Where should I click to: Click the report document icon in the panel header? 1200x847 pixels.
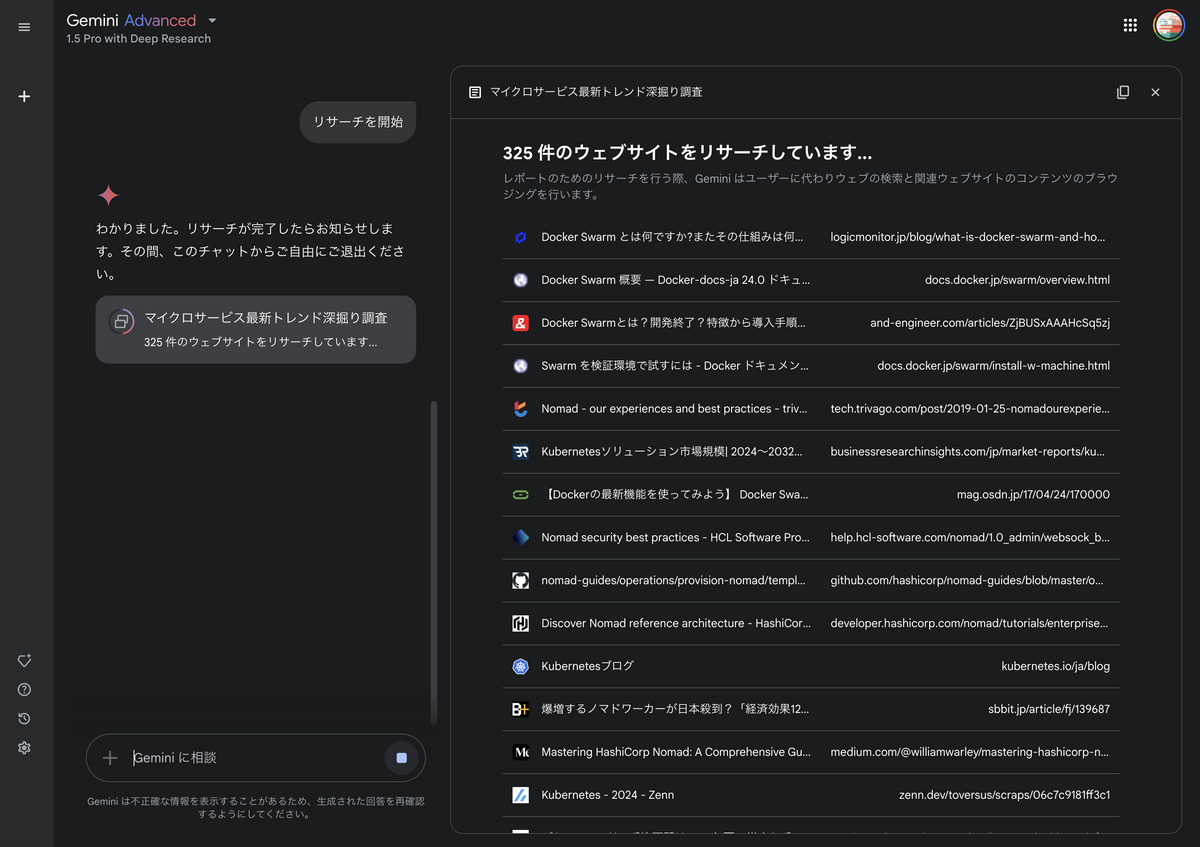pyautogui.click(x=474, y=91)
